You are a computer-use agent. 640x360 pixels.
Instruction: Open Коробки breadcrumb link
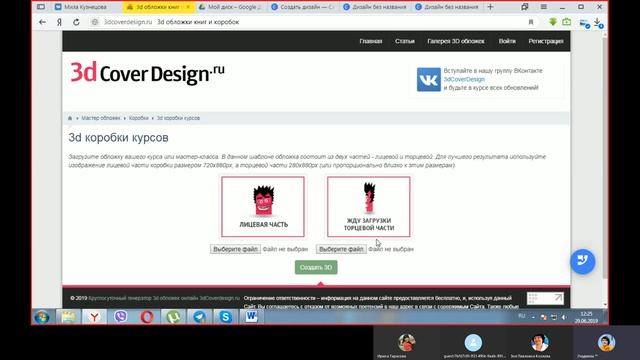point(138,118)
